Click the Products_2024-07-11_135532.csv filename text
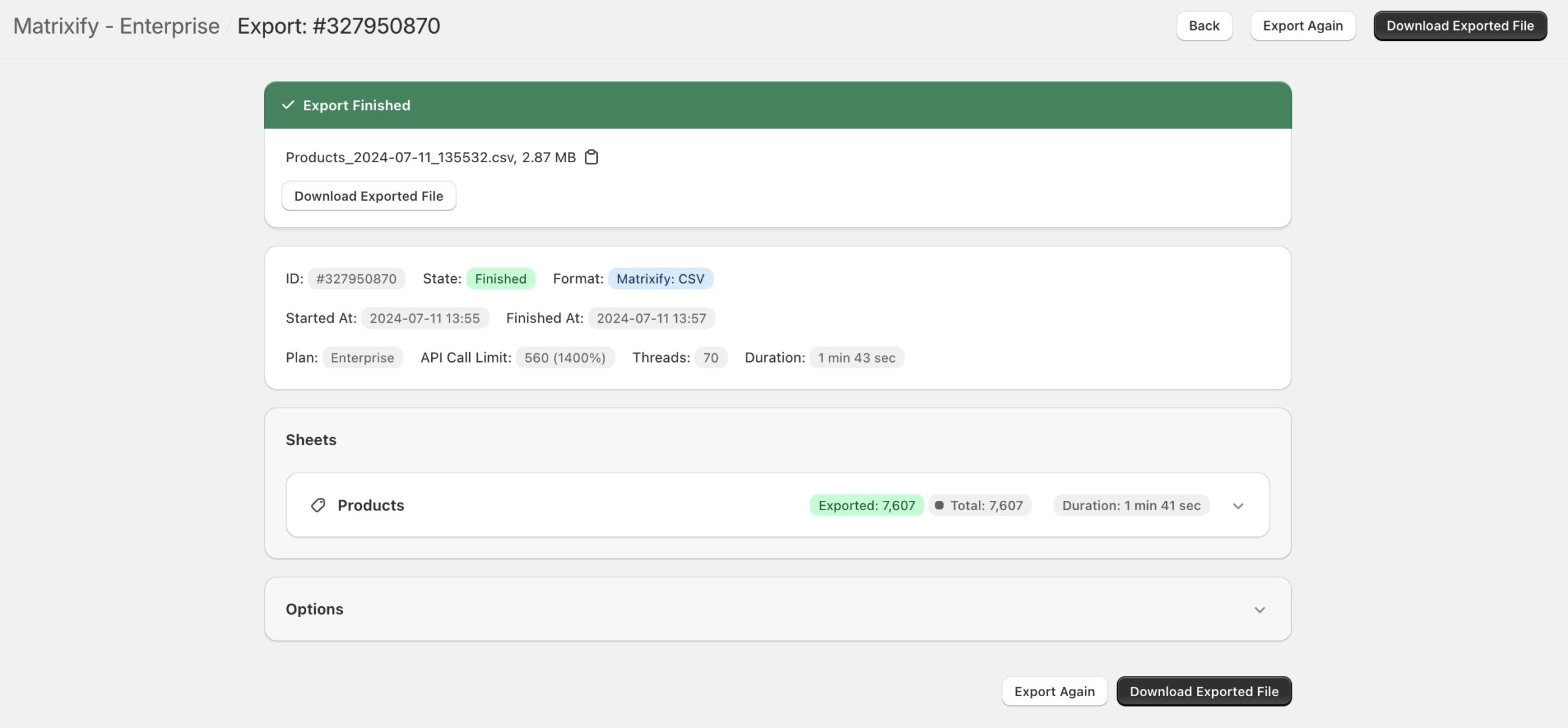The width and height of the screenshot is (1568, 728). pos(400,157)
